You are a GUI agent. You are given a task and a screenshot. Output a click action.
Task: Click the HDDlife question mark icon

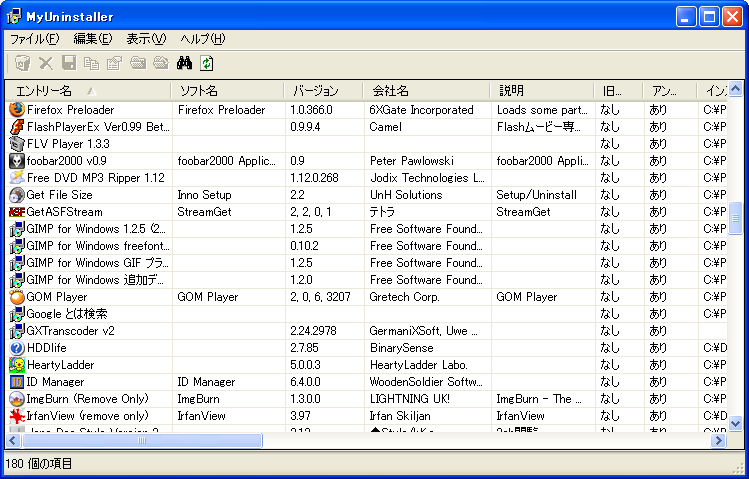tap(17, 348)
